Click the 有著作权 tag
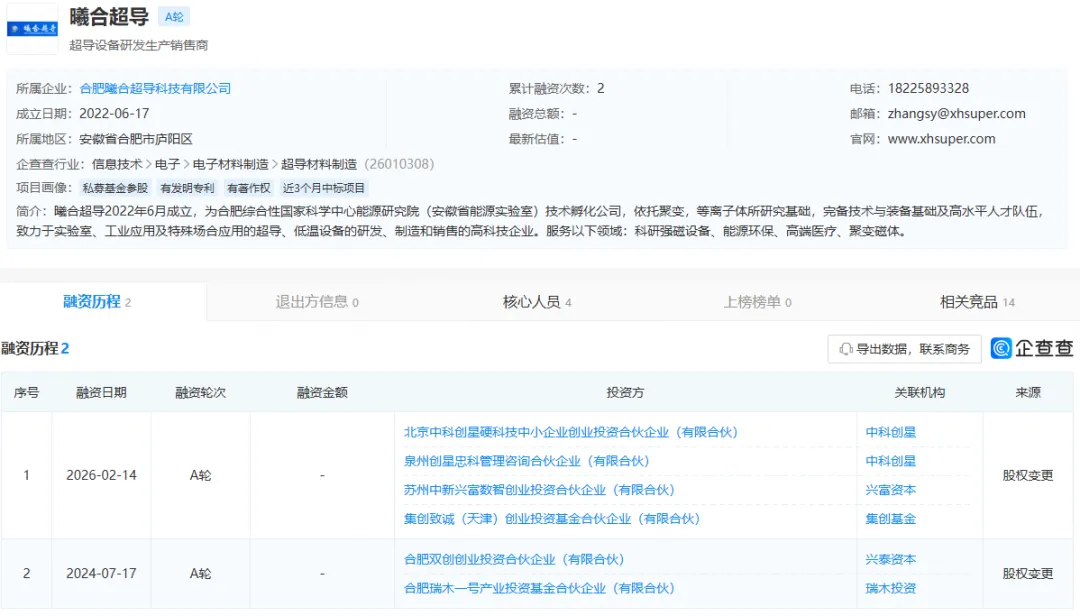Screen dimensions: 1080x616 click(249, 188)
